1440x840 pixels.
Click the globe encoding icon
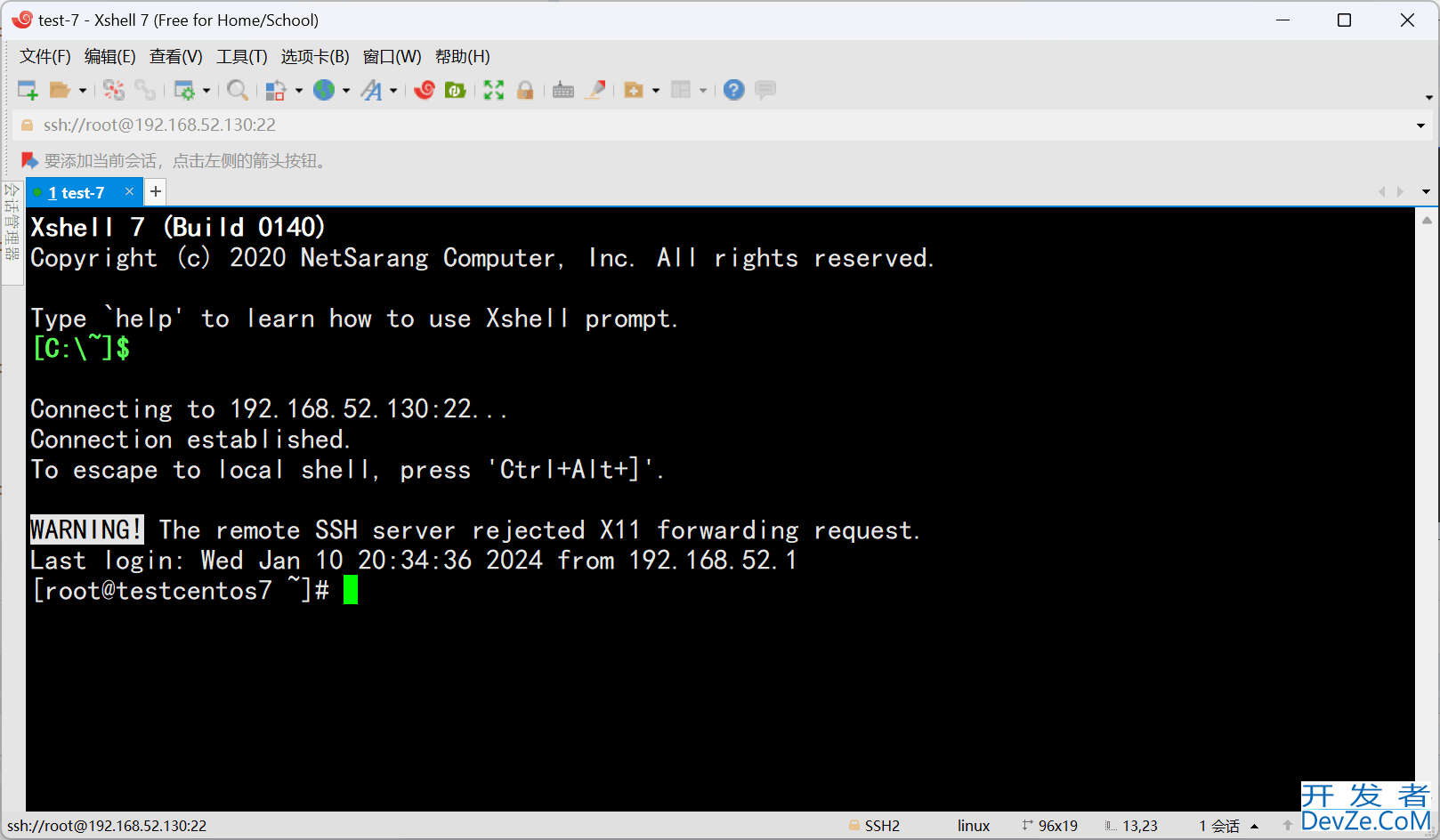click(x=324, y=90)
